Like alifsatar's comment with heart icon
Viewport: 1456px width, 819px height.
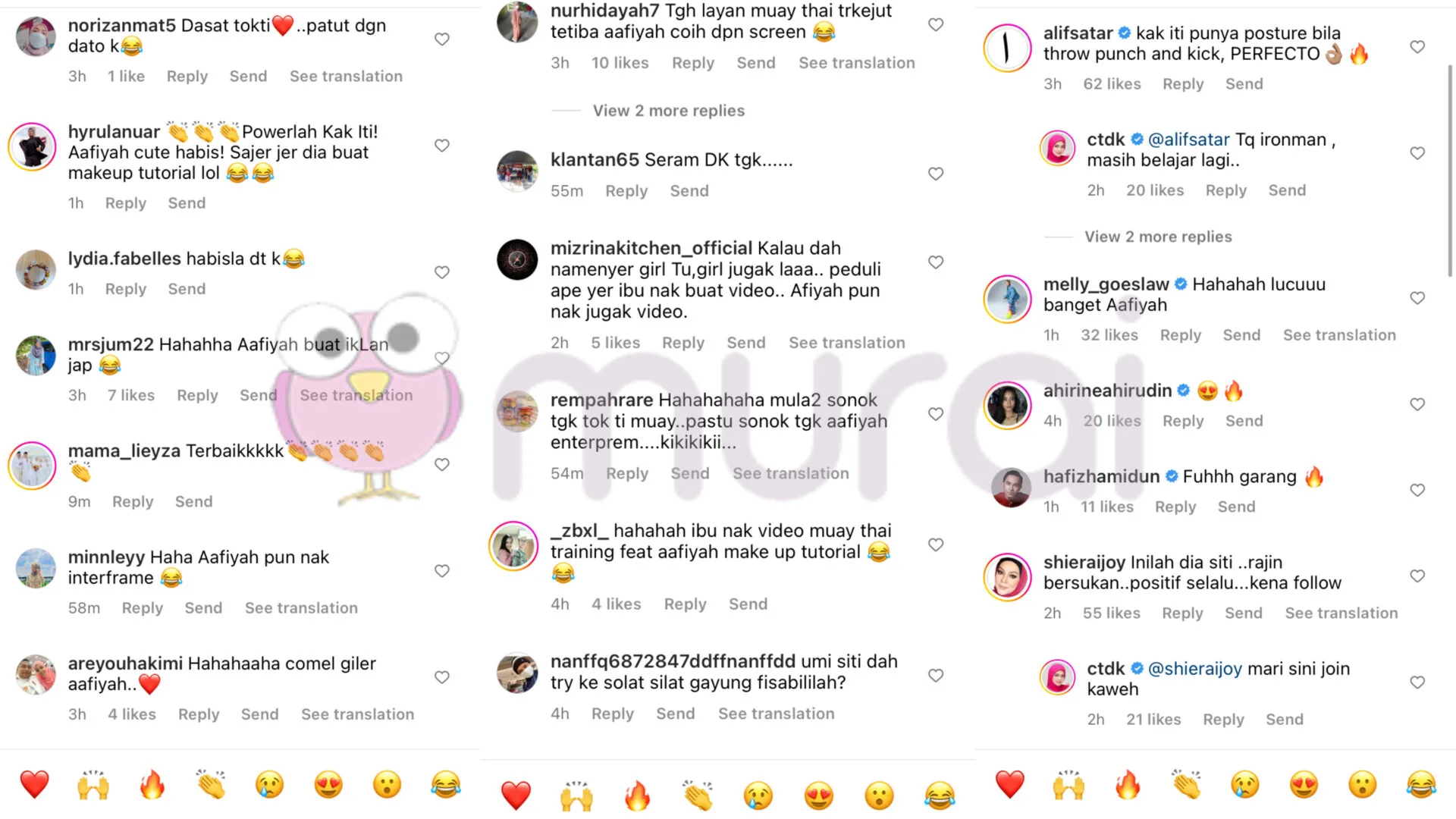click(x=1417, y=47)
